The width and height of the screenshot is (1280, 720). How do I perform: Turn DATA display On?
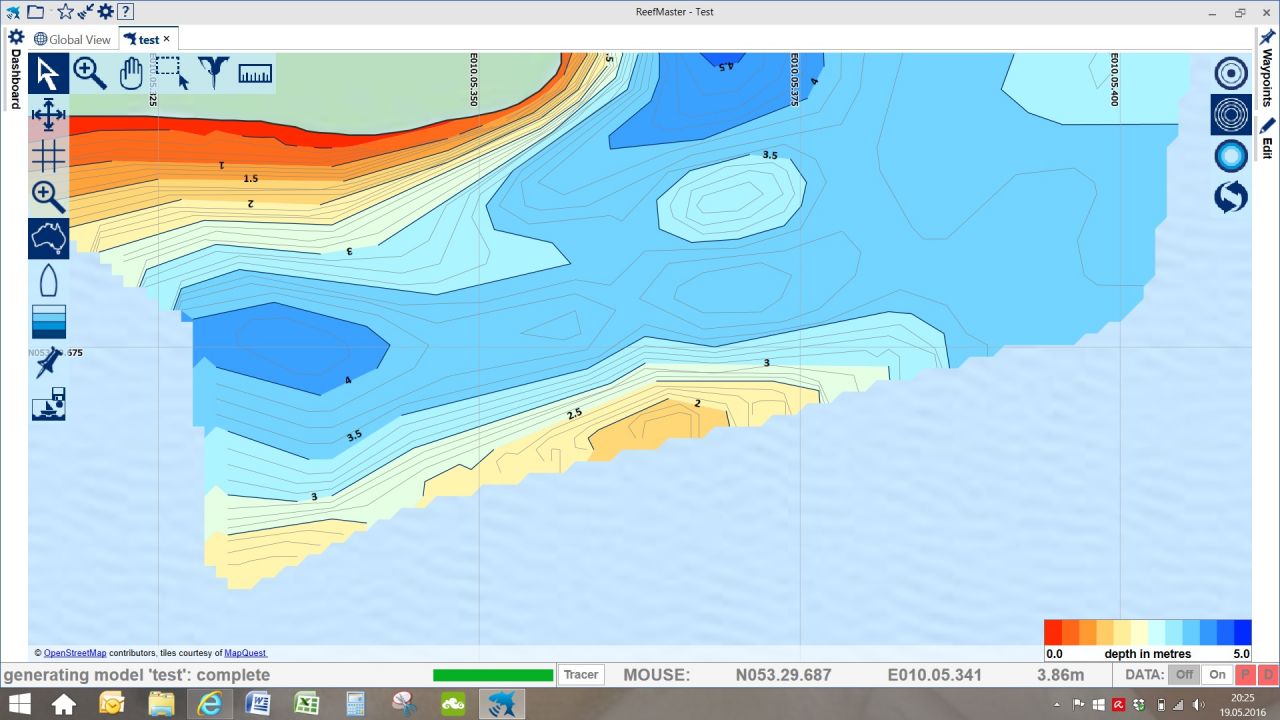click(1217, 675)
